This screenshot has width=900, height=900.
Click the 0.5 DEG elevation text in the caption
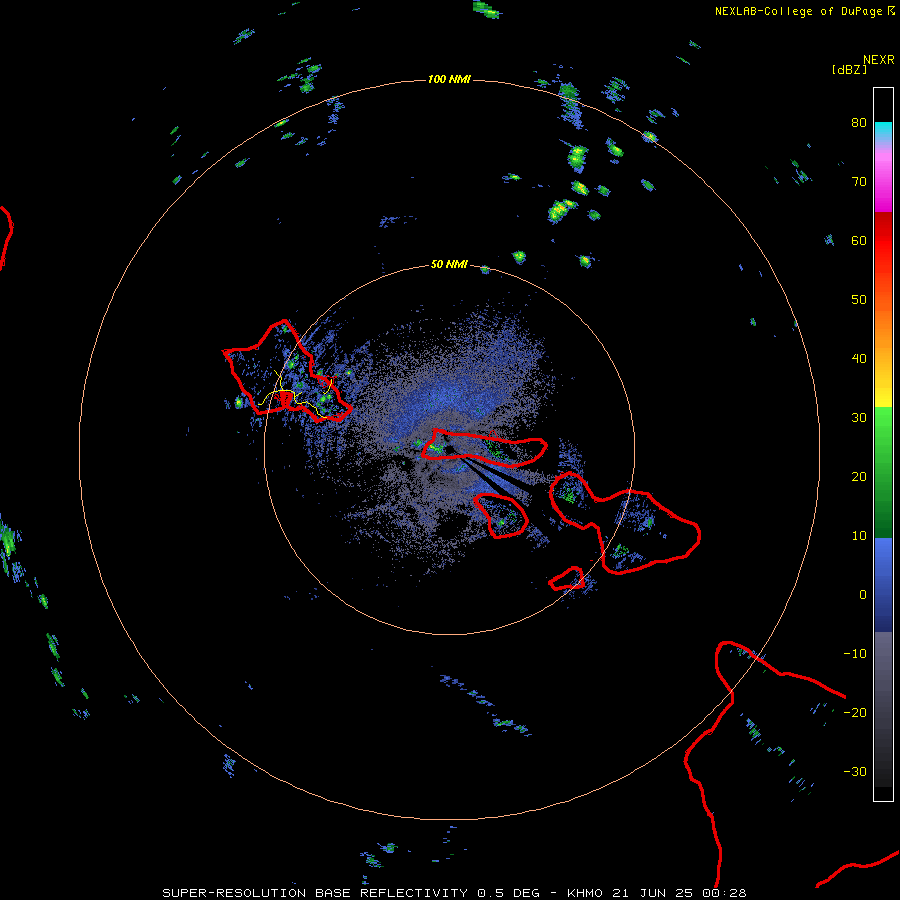coord(509,893)
